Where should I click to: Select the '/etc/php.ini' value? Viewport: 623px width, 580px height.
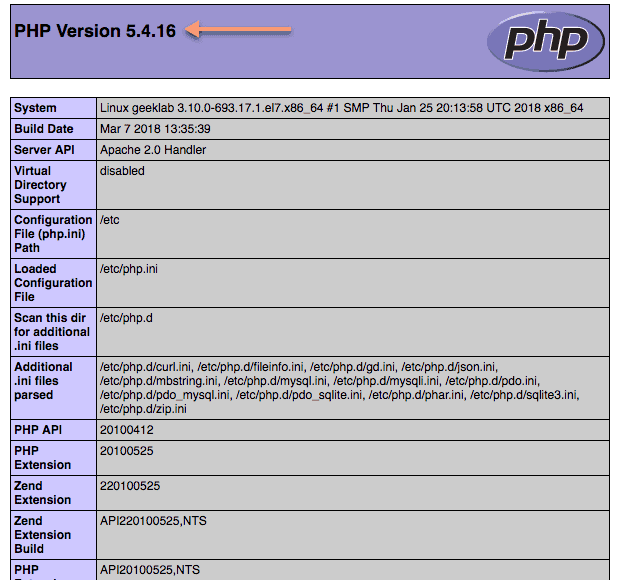click(x=129, y=269)
